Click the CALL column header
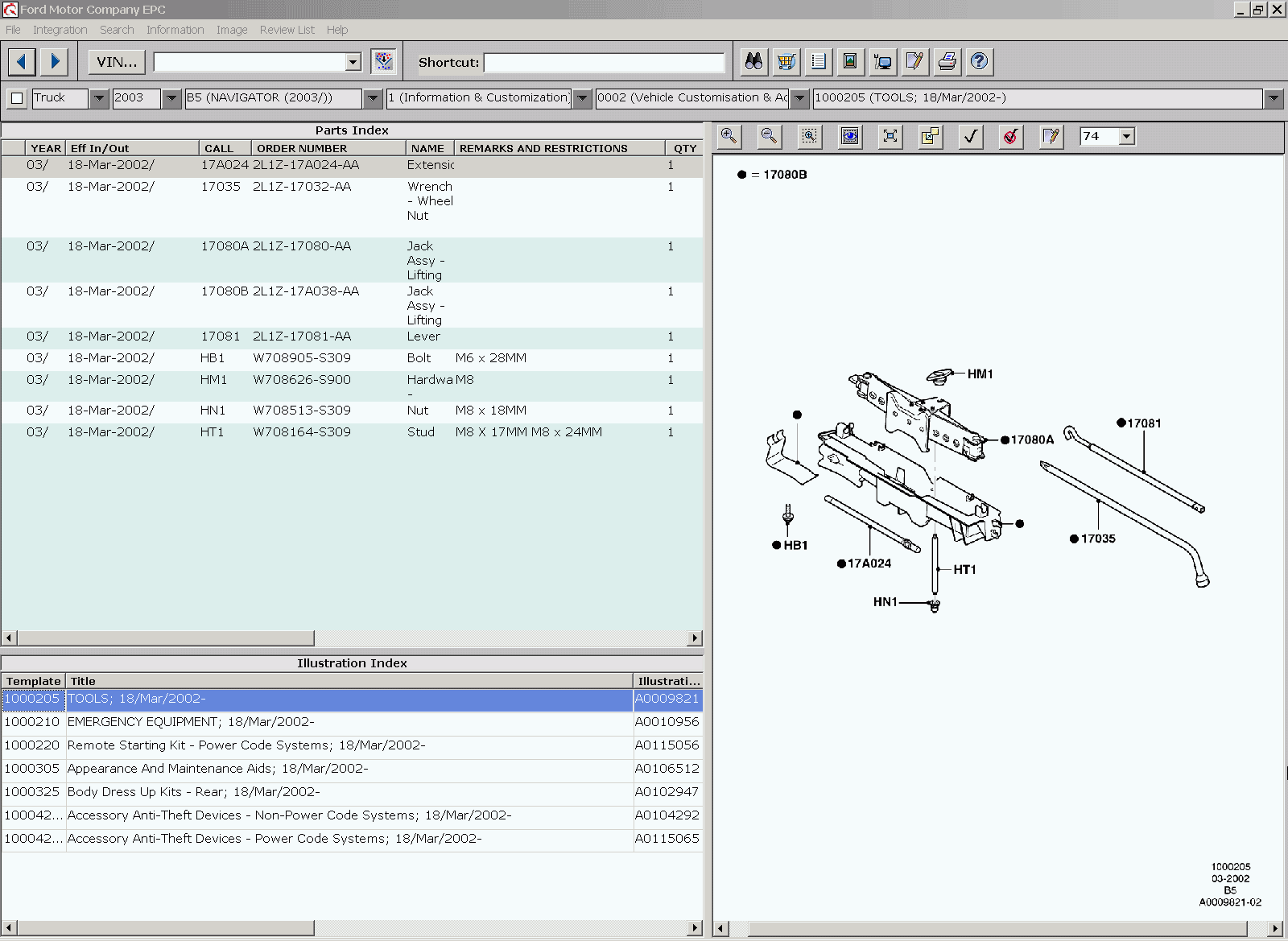Image resolution: width=1288 pixels, height=941 pixels. pyautogui.click(x=225, y=148)
